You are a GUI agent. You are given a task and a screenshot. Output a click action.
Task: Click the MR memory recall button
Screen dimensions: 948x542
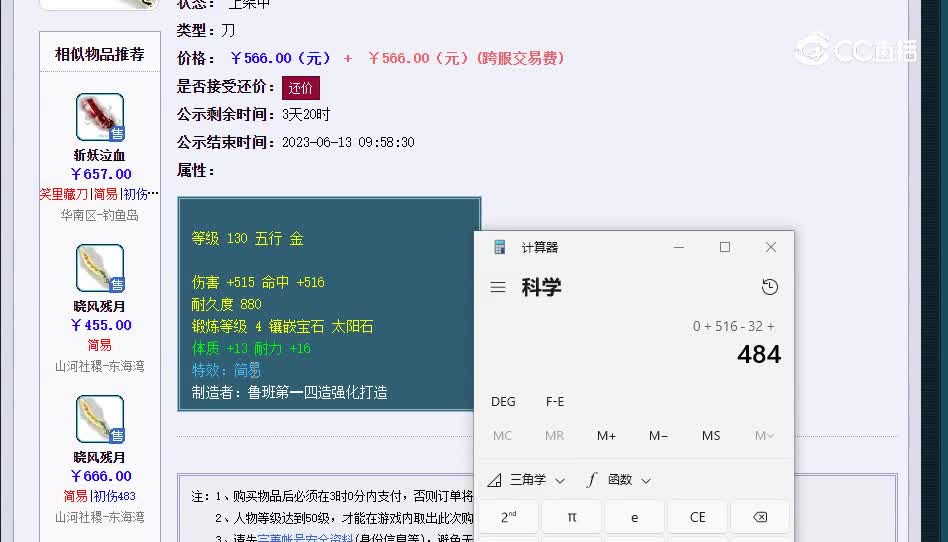[554, 436]
